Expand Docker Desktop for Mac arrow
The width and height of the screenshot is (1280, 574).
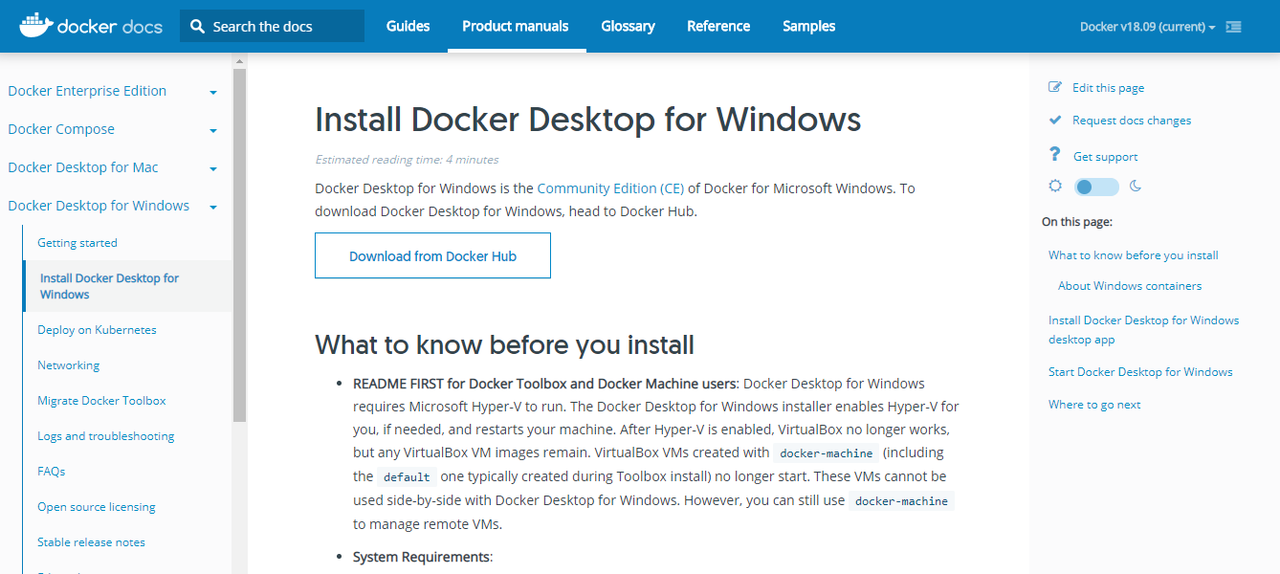coord(213,168)
